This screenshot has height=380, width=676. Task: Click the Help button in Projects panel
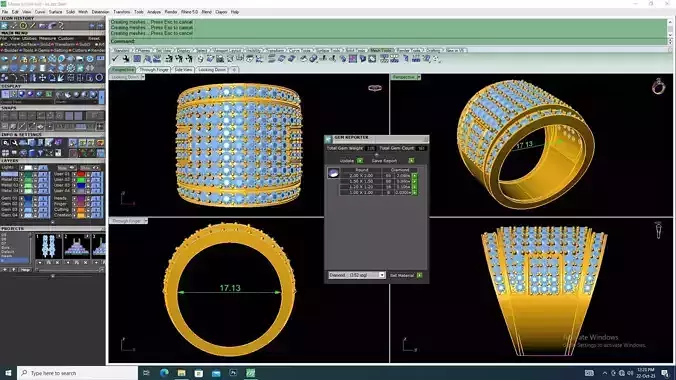pyautogui.click(x=25, y=270)
